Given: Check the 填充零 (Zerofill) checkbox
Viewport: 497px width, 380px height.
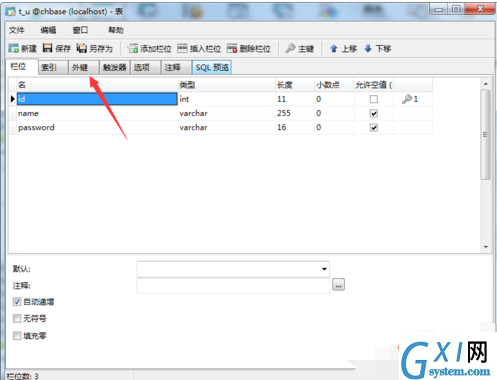Looking at the screenshot, I should click(x=17, y=336).
